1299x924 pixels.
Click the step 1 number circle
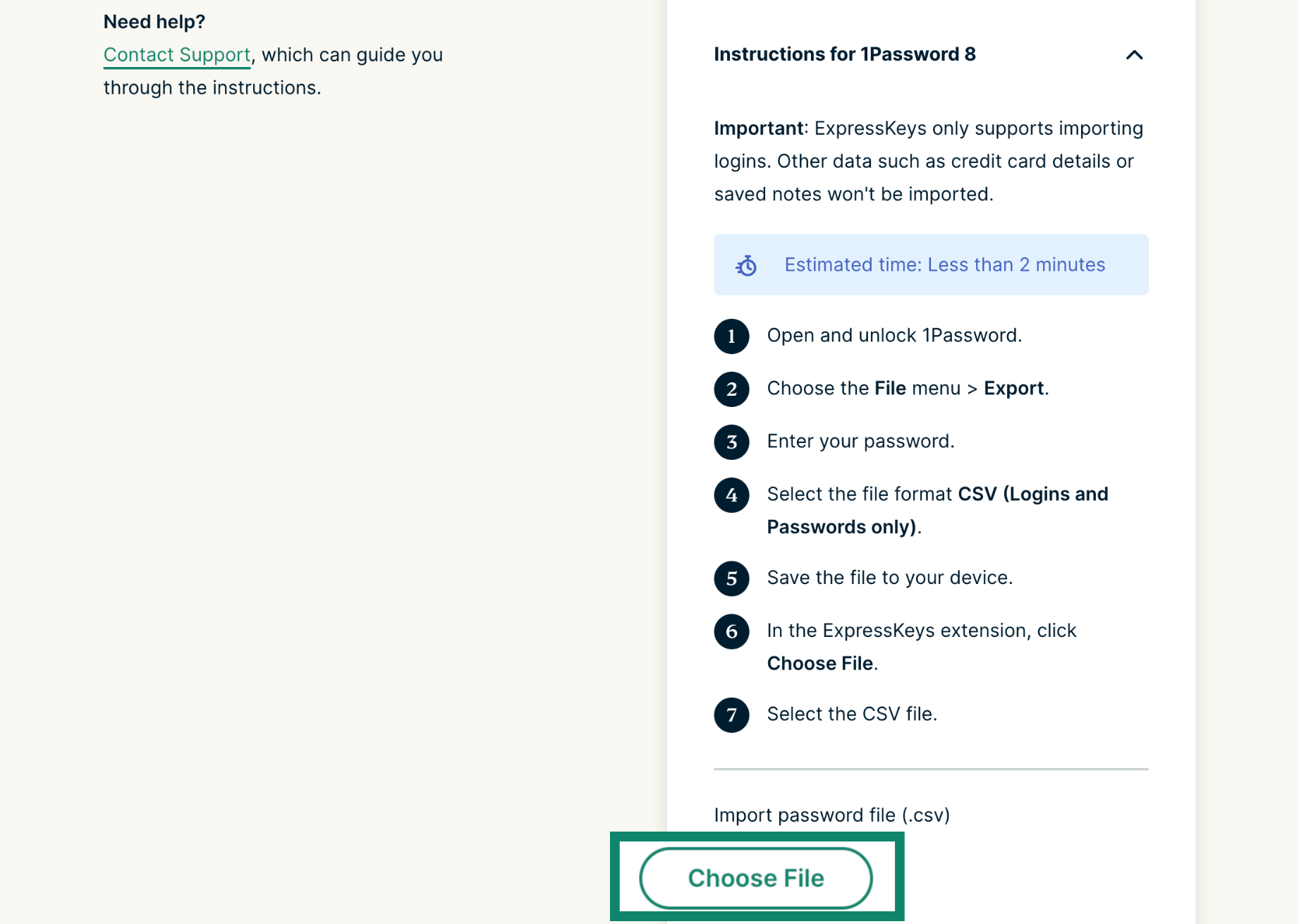[x=731, y=336]
